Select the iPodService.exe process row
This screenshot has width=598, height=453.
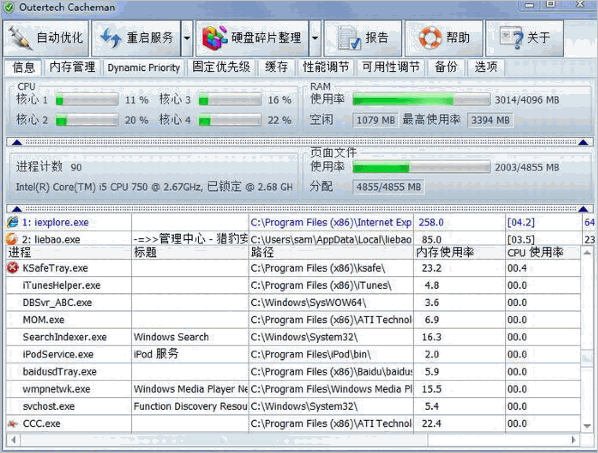pyautogui.click(x=293, y=354)
